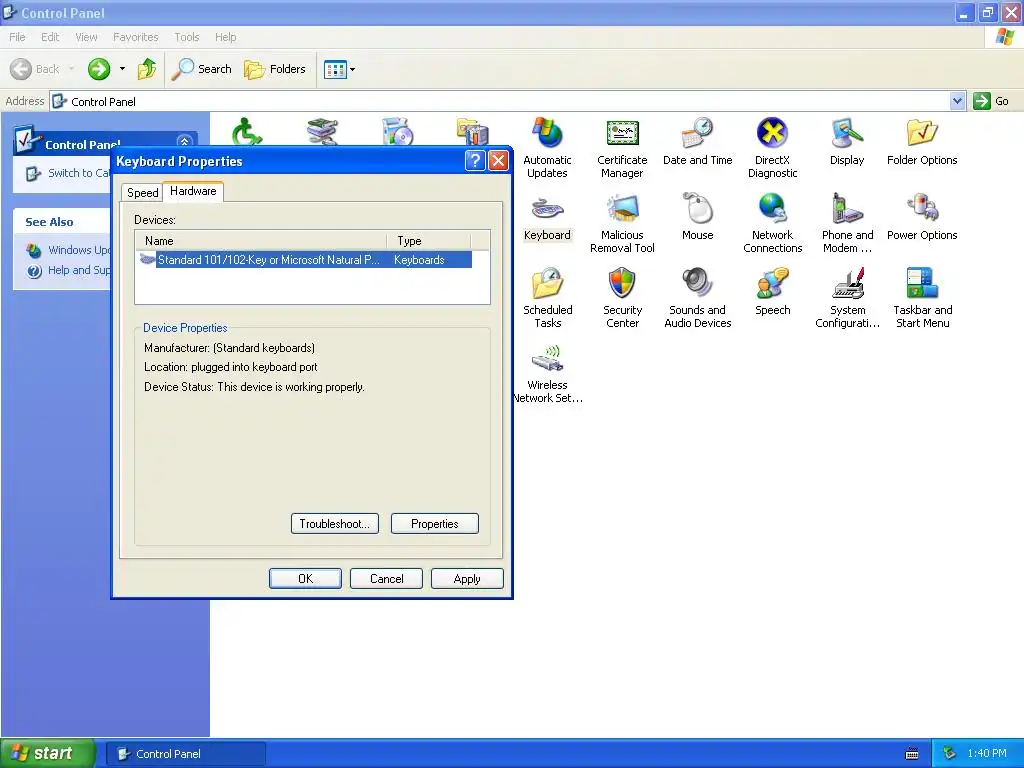Click the green Forward arrow button
The width and height of the screenshot is (1024, 768).
point(99,69)
